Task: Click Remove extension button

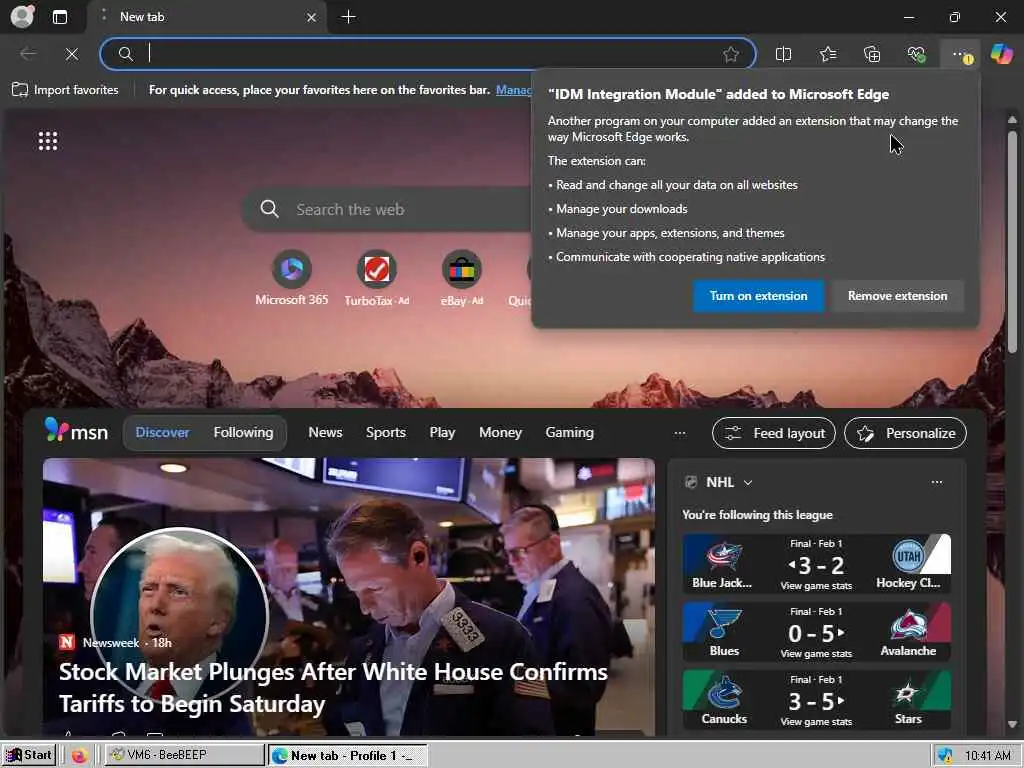Action: point(897,296)
